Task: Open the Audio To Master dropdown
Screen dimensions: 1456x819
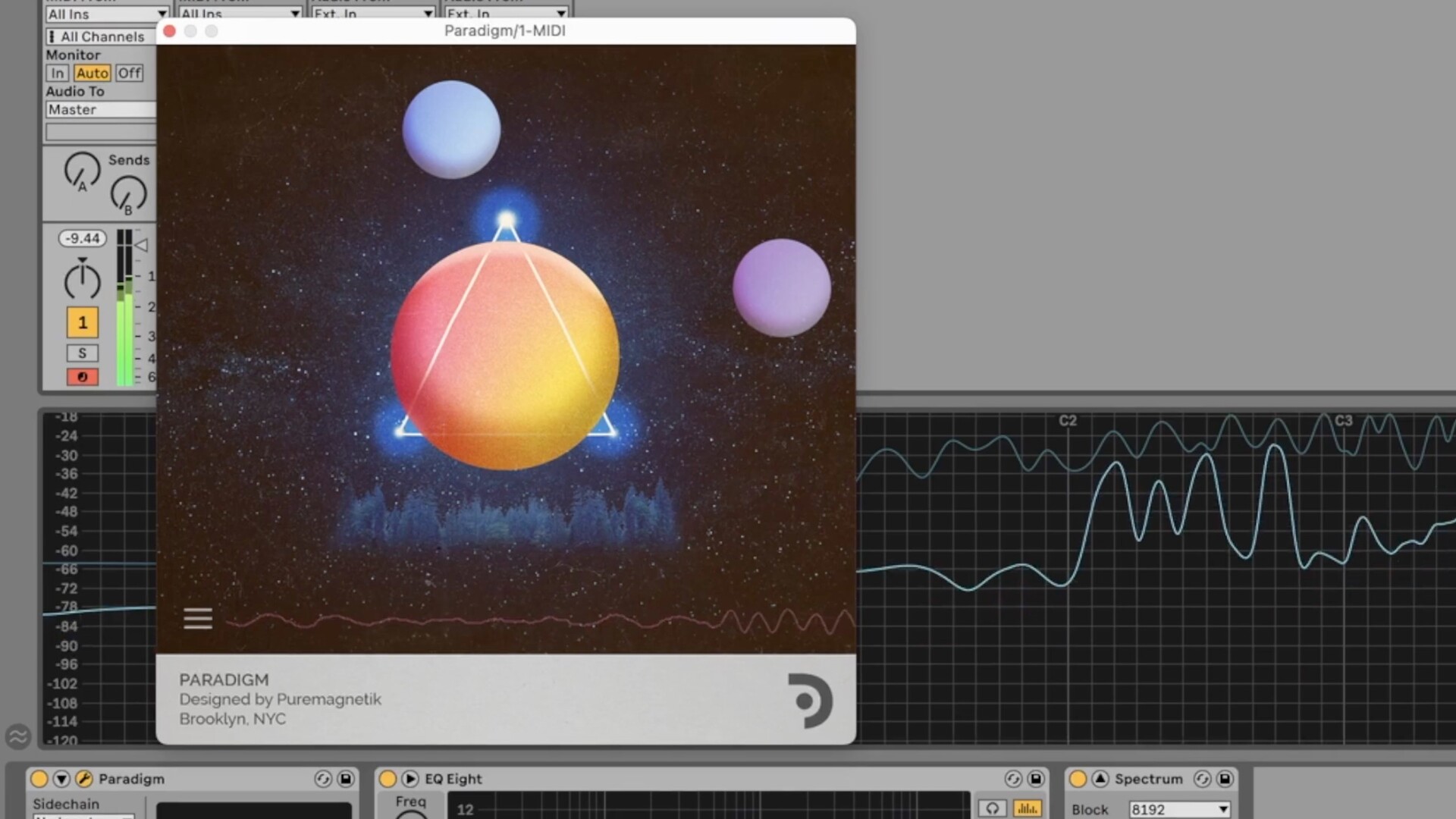Action: tap(101, 109)
